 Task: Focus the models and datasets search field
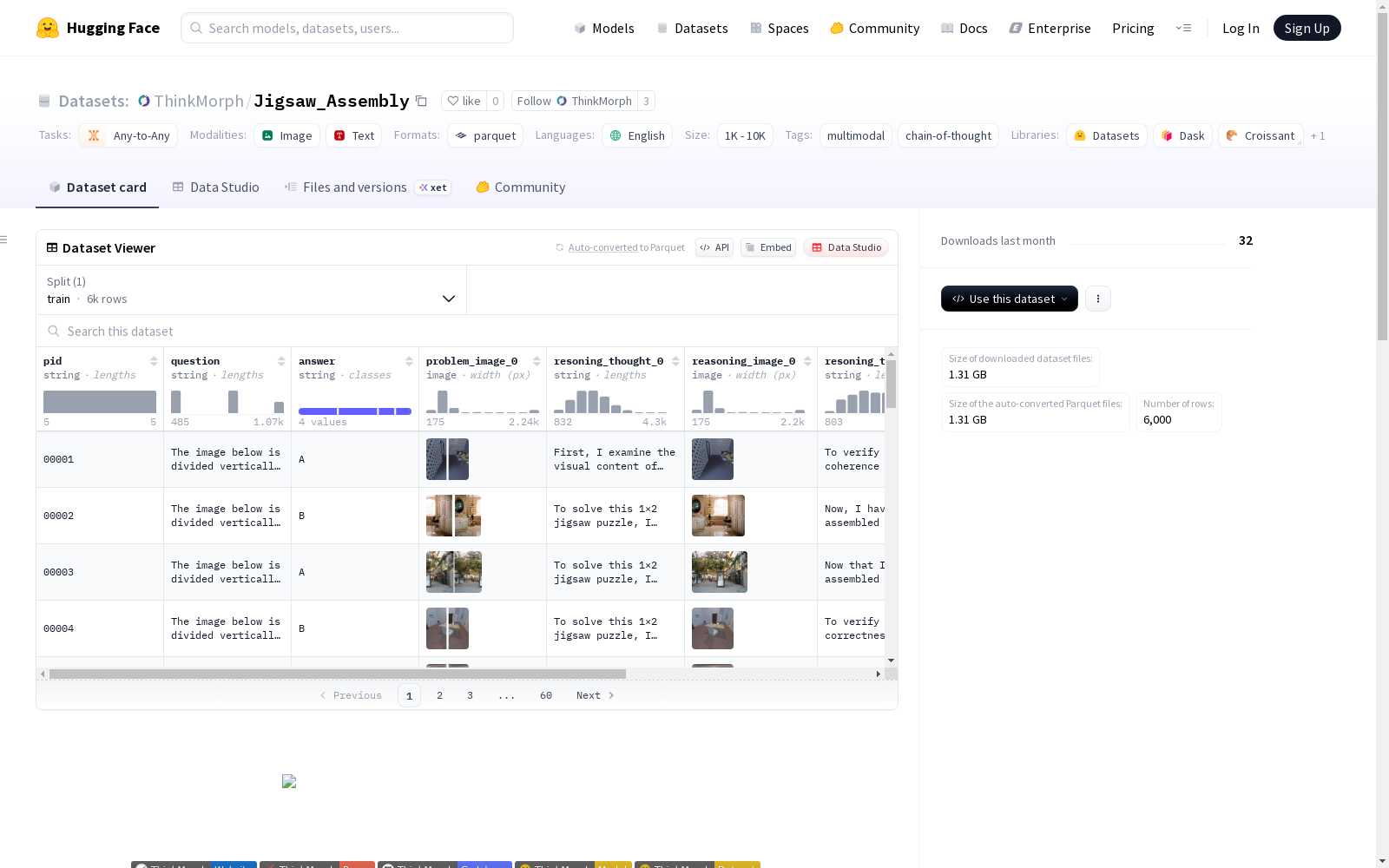(x=347, y=28)
